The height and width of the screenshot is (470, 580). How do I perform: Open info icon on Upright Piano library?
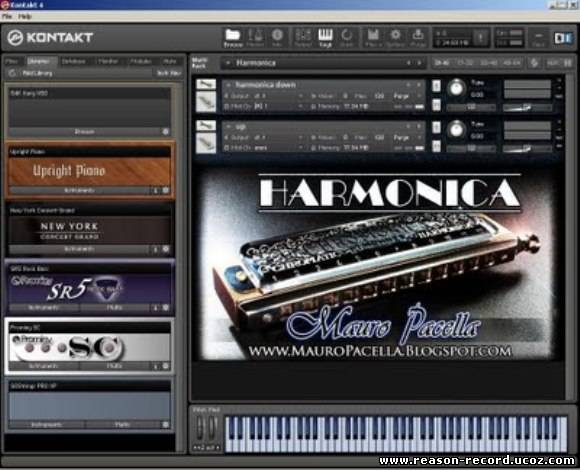point(156,190)
